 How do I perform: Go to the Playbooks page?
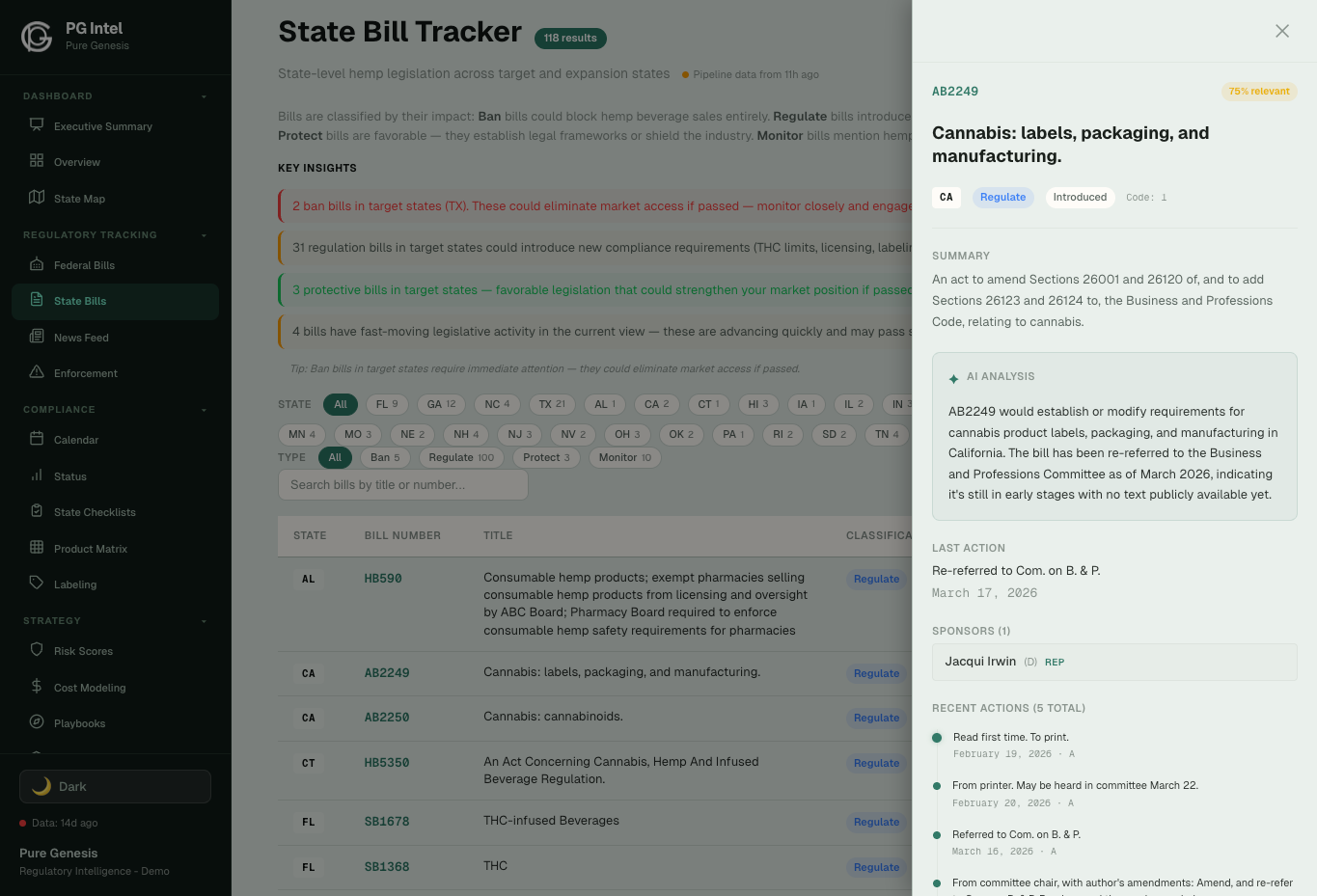79,723
